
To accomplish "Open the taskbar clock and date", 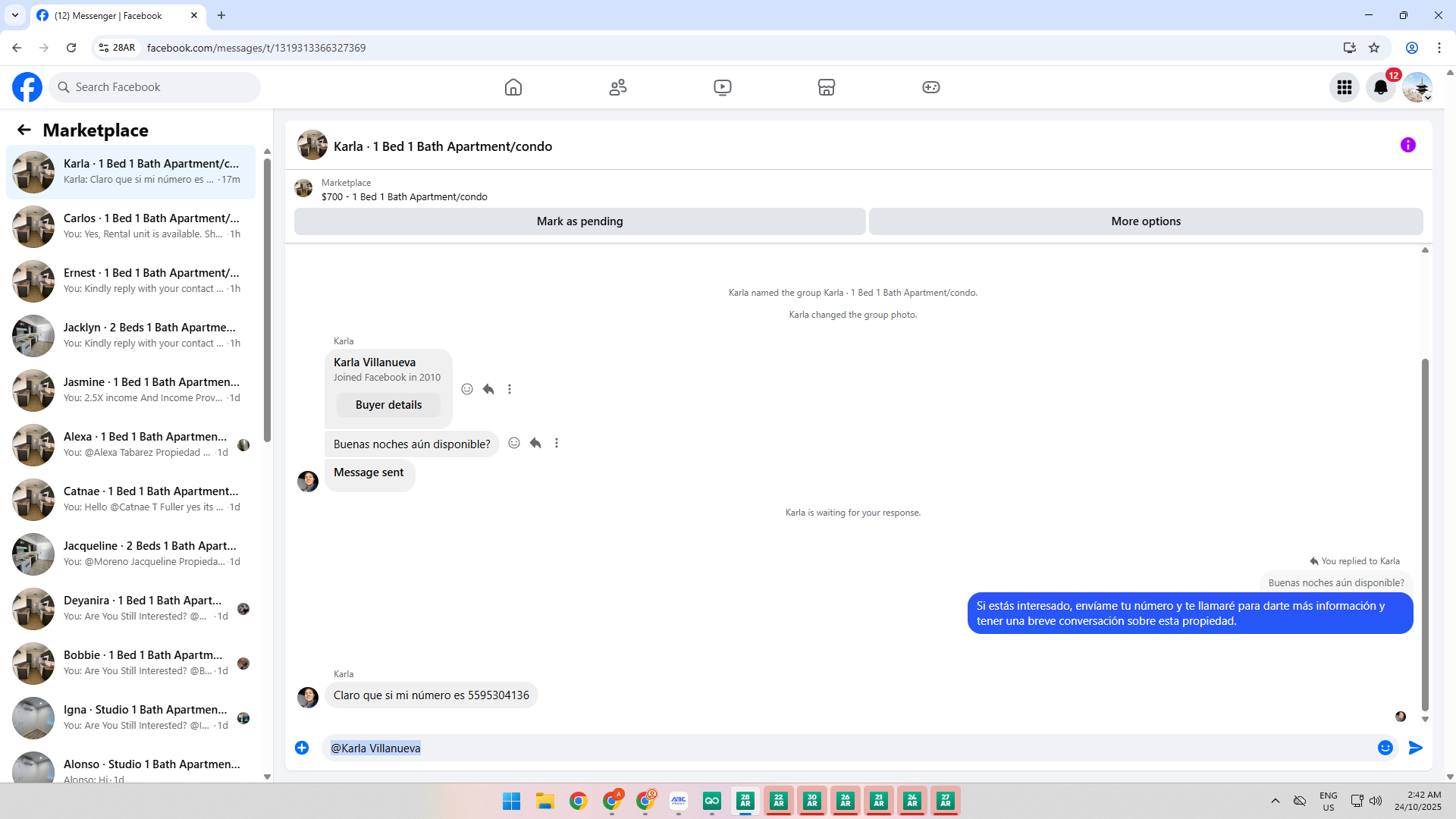I will click(1418, 801).
